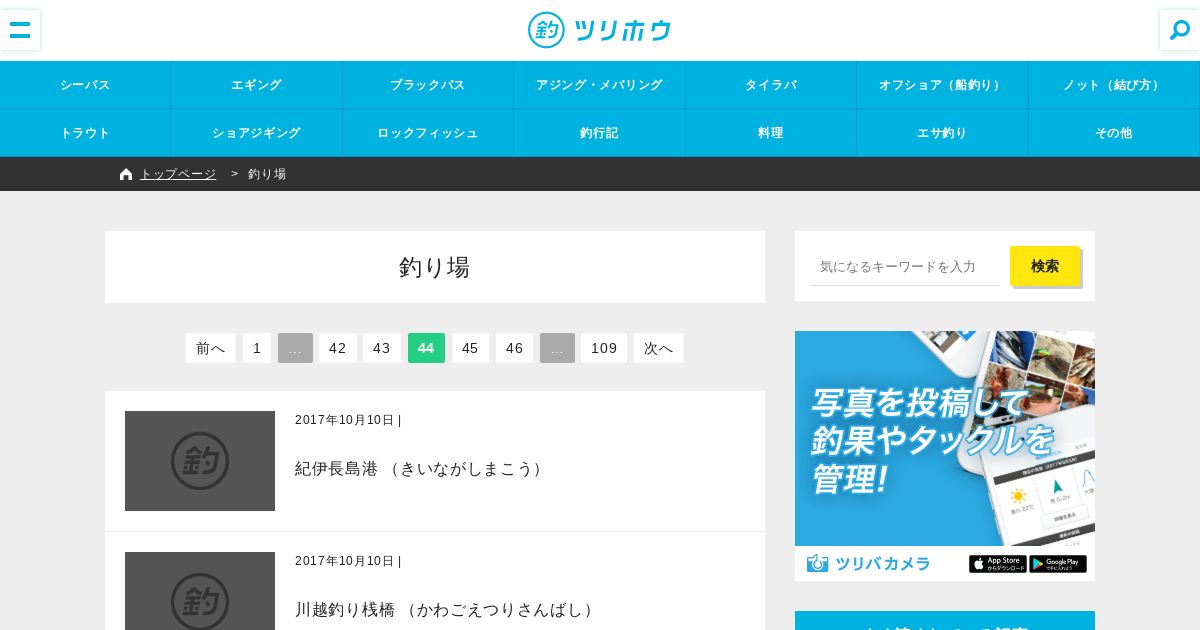Go to the 料理 category
This screenshot has height=630, width=1200.
pos(771,133)
